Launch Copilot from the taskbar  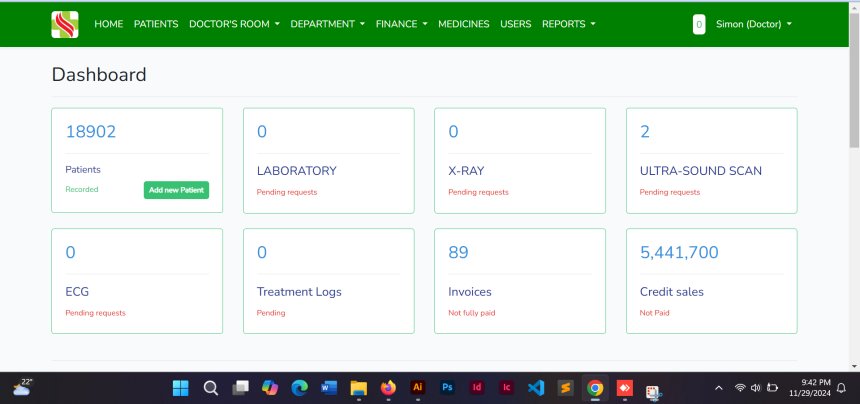tap(270, 388)
